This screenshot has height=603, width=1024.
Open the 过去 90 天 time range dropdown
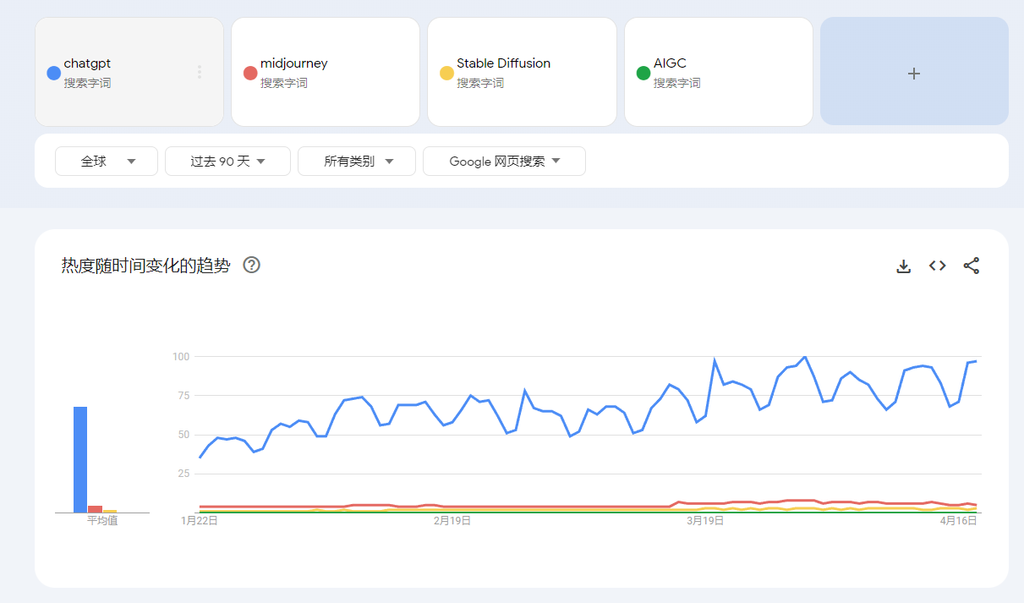pos(228,161)
